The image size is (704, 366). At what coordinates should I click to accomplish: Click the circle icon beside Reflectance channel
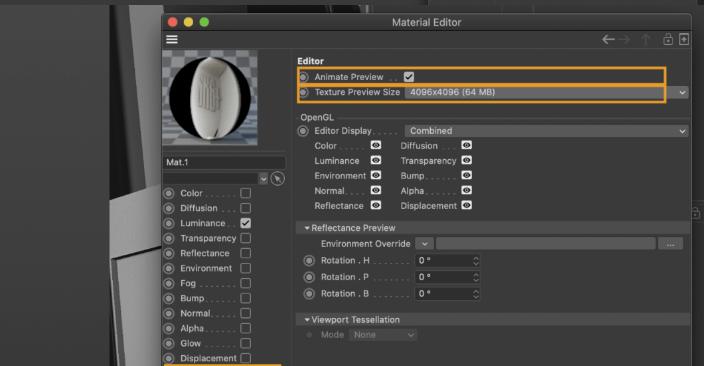click(x=169, y=253)
